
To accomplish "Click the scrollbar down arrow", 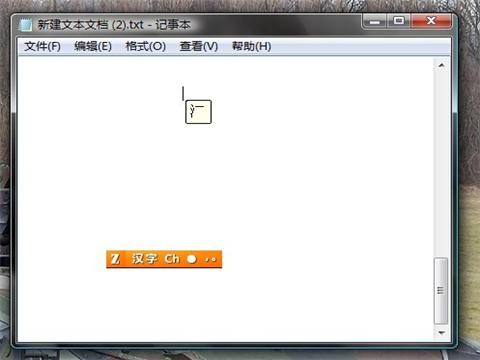I will click(441, 333).
